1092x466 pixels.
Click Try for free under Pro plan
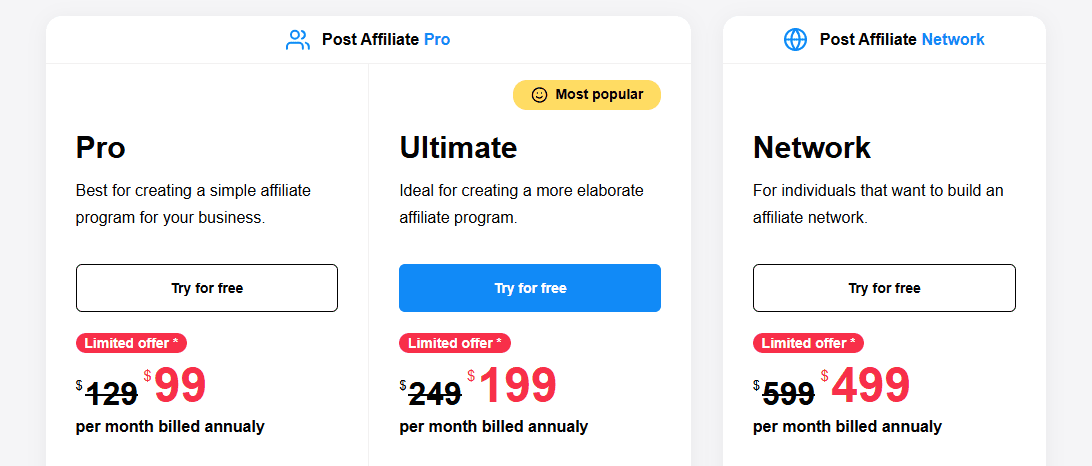[x=207, y=288]
